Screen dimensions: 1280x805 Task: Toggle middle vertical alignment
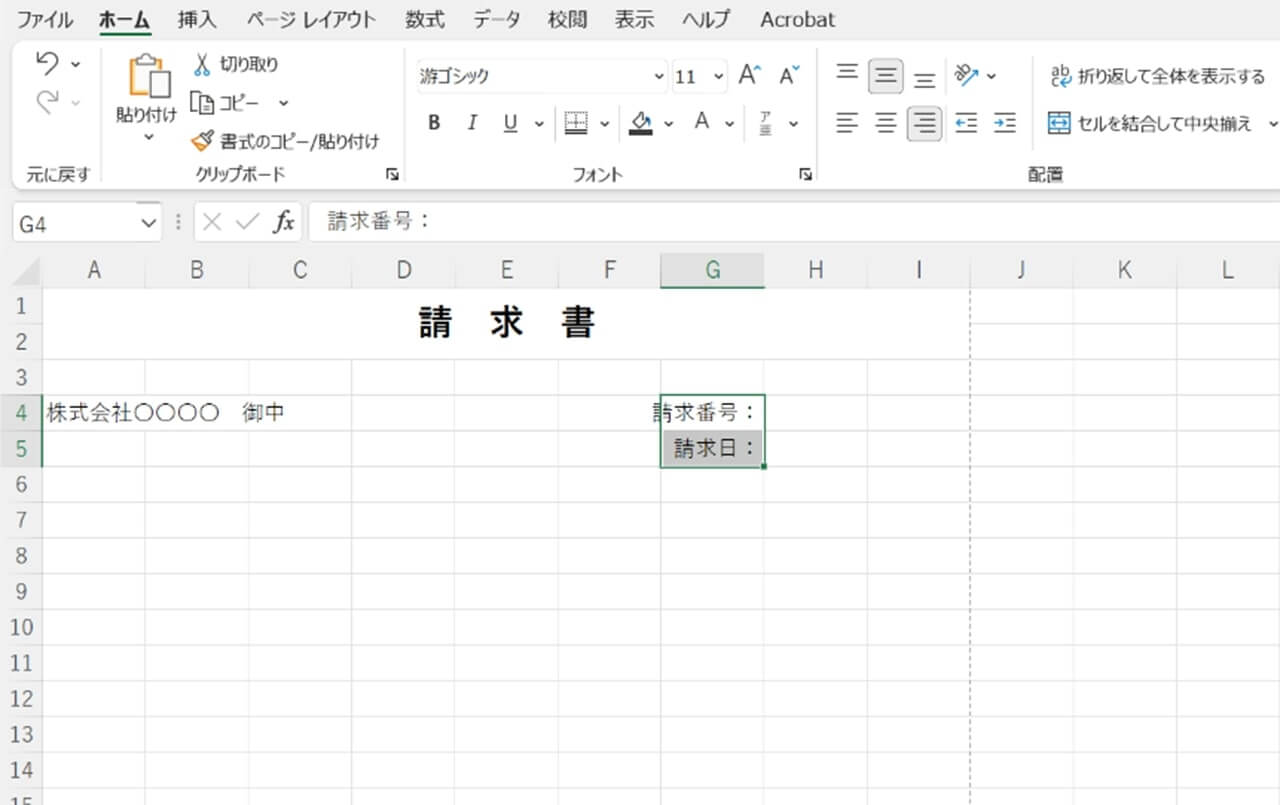(x=886, y=76)
